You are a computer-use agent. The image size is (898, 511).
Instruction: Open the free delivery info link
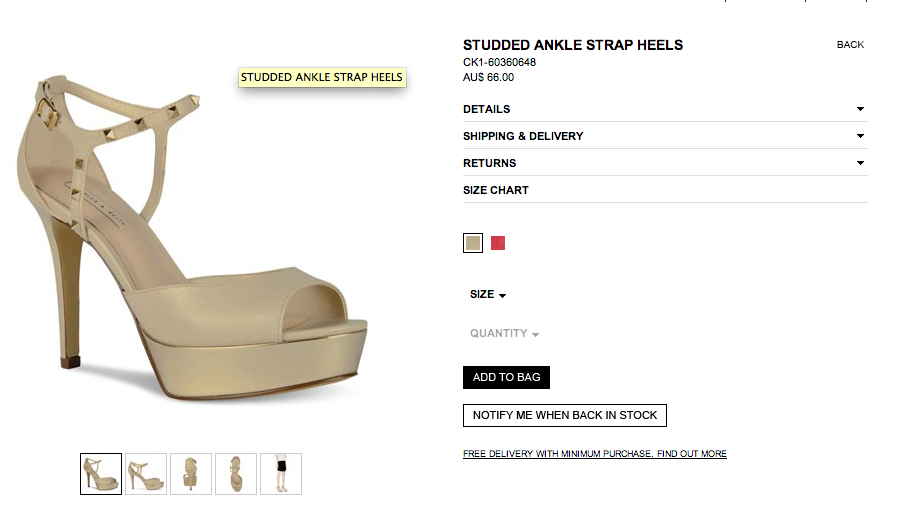coord(594,454)
